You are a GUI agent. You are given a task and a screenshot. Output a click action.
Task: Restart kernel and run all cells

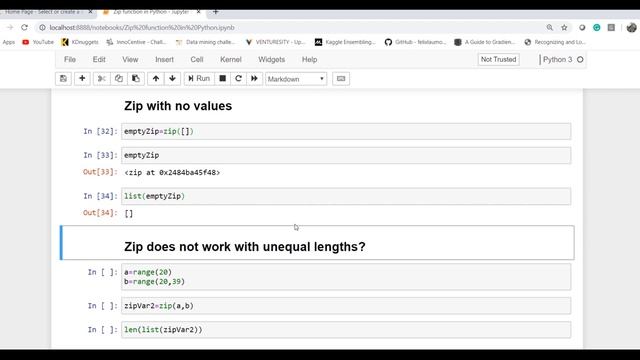click(x=254, y=79)
